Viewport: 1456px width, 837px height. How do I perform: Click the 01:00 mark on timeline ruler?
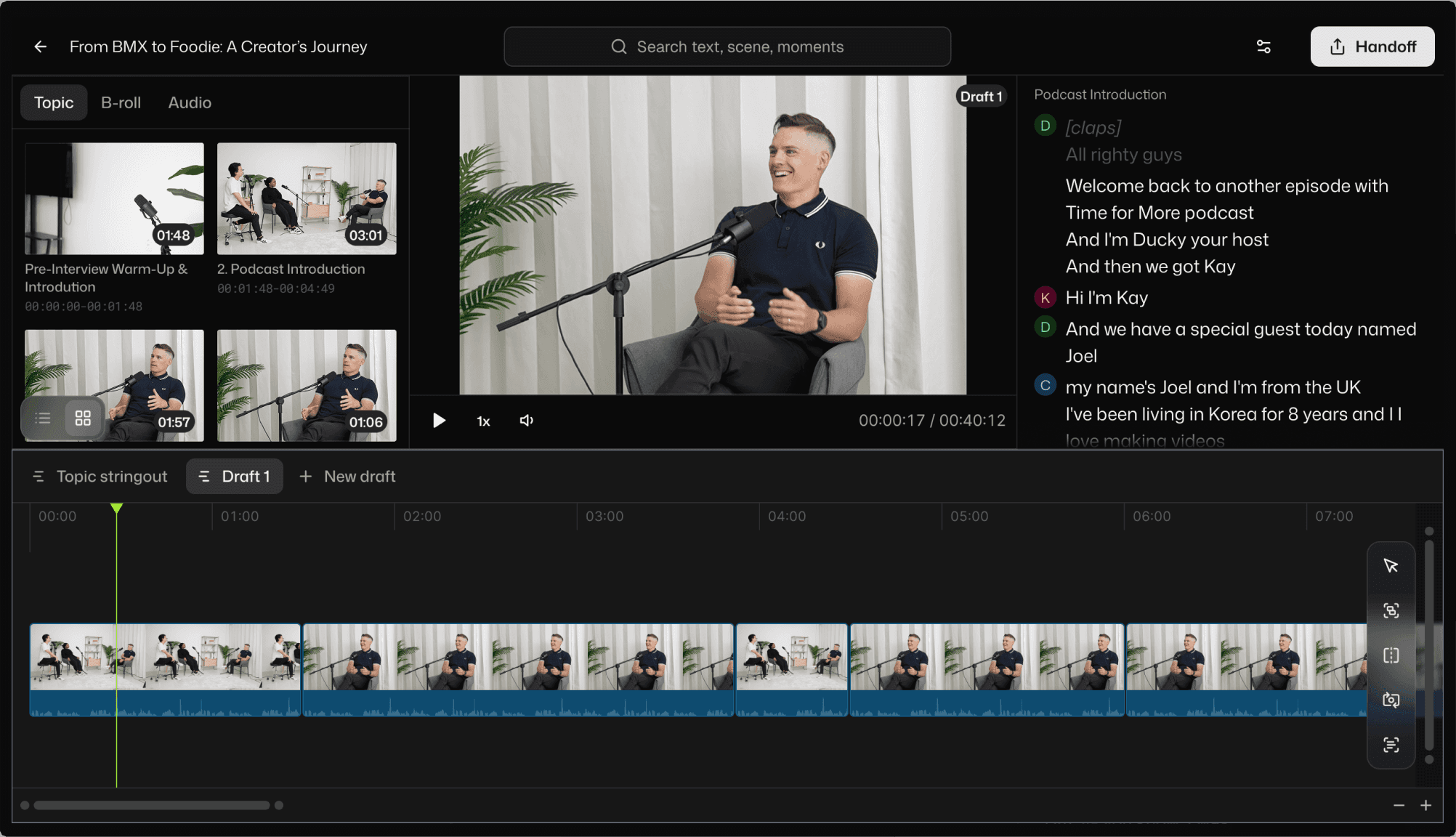click(x=240, y=517)
